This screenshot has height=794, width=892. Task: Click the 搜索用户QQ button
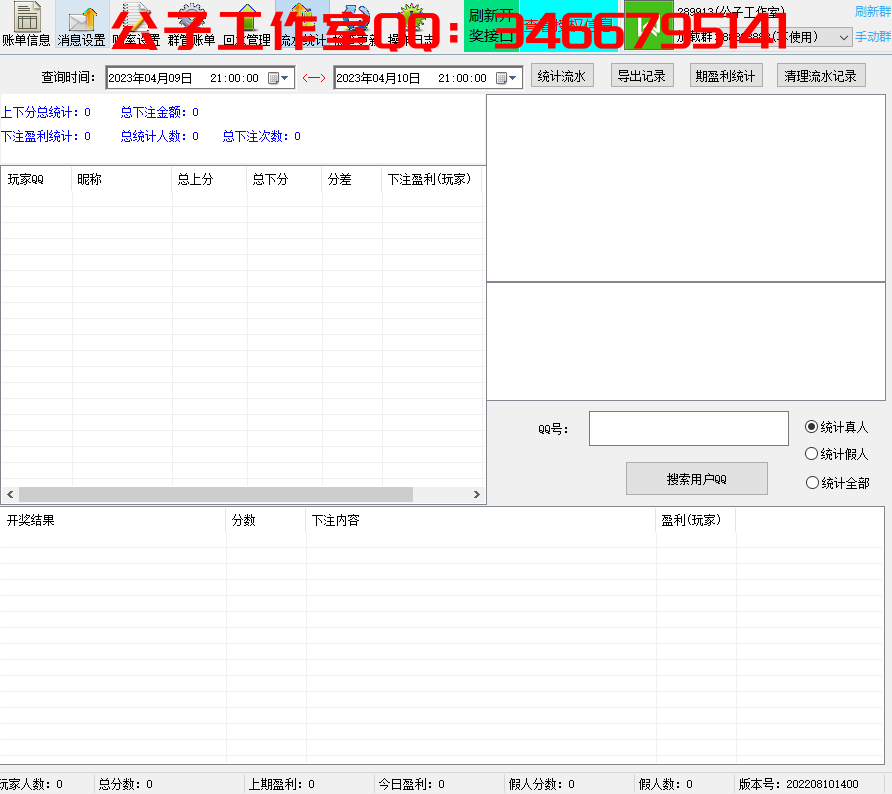[x=696, y=479]
